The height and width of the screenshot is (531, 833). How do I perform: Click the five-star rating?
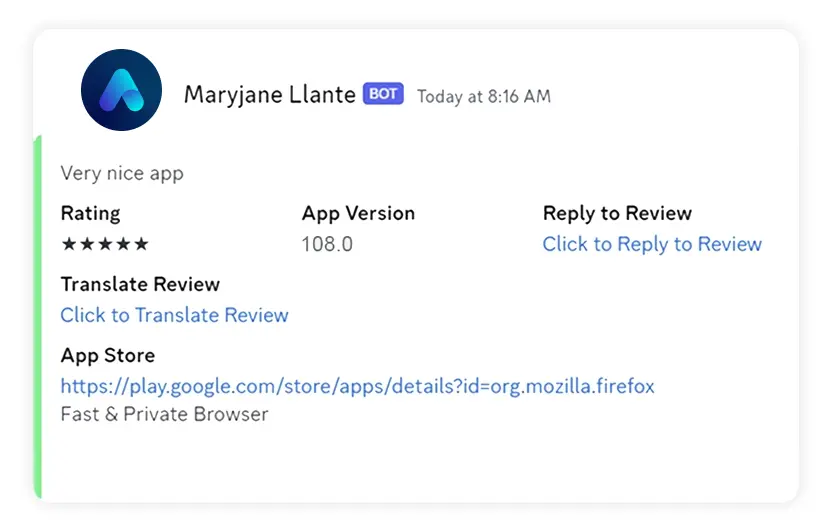(x=105, y=244)
